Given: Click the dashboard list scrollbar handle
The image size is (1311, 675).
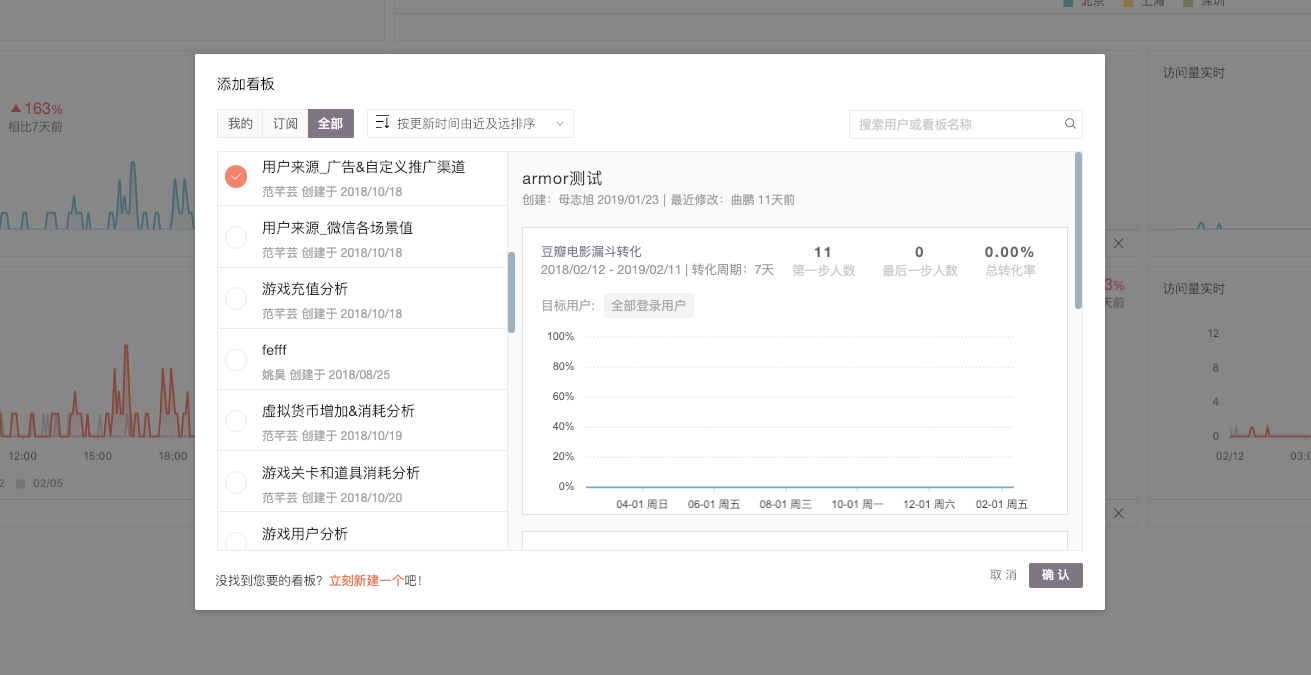Looking at the screenshot, I should pyautogui.click(x=512, y=292).
